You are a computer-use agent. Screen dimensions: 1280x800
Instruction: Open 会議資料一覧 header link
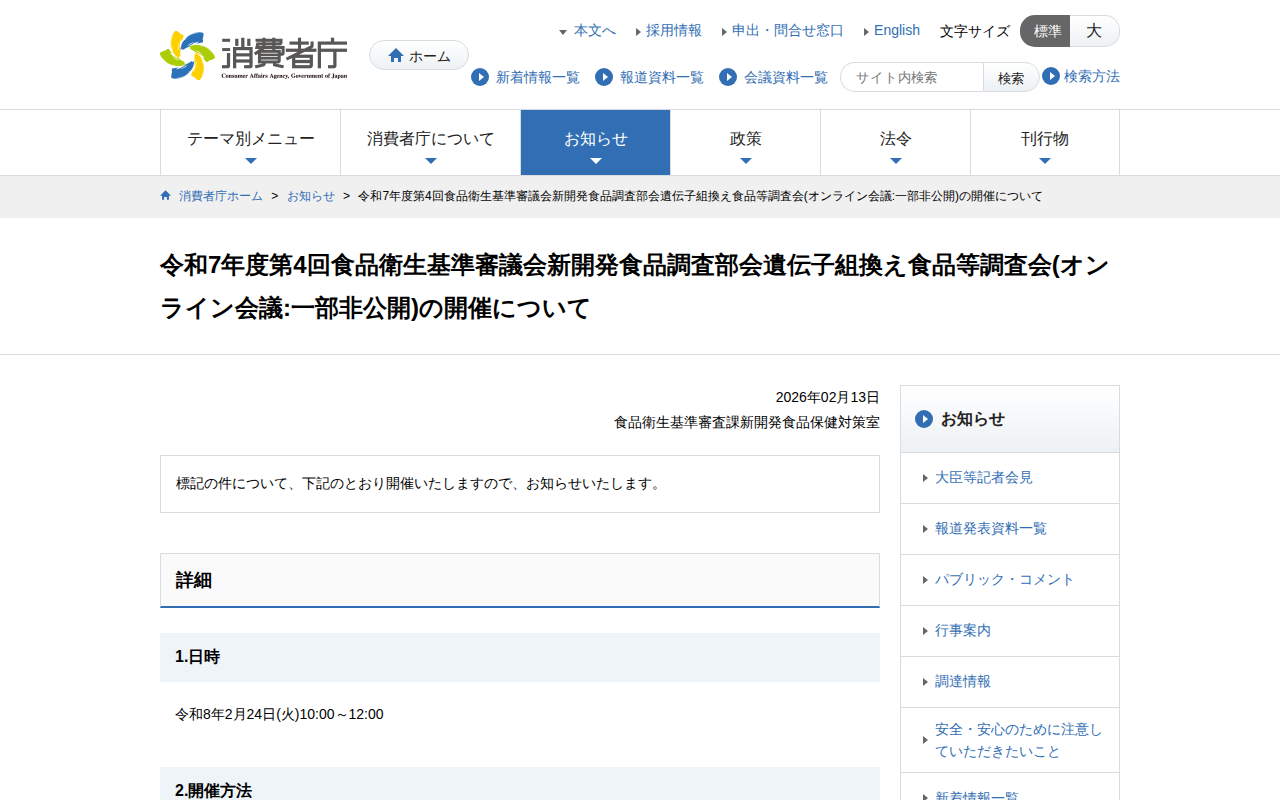coord(786,77)
